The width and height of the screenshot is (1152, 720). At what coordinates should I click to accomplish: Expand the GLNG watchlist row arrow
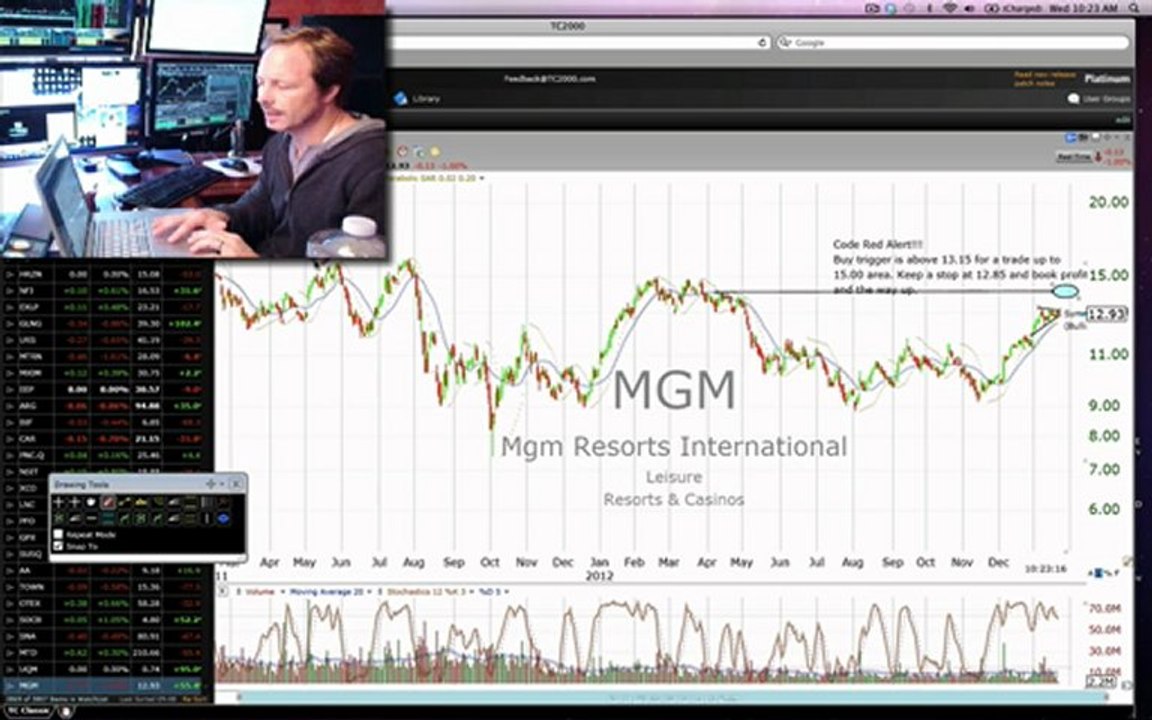(10, 323)
